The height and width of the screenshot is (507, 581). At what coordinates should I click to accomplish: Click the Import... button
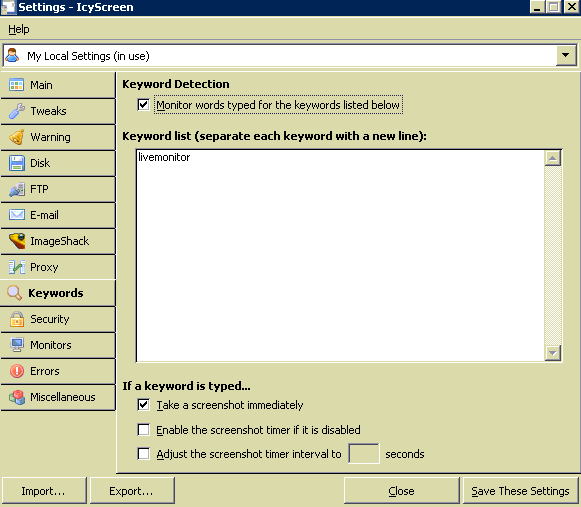point(44,491)
